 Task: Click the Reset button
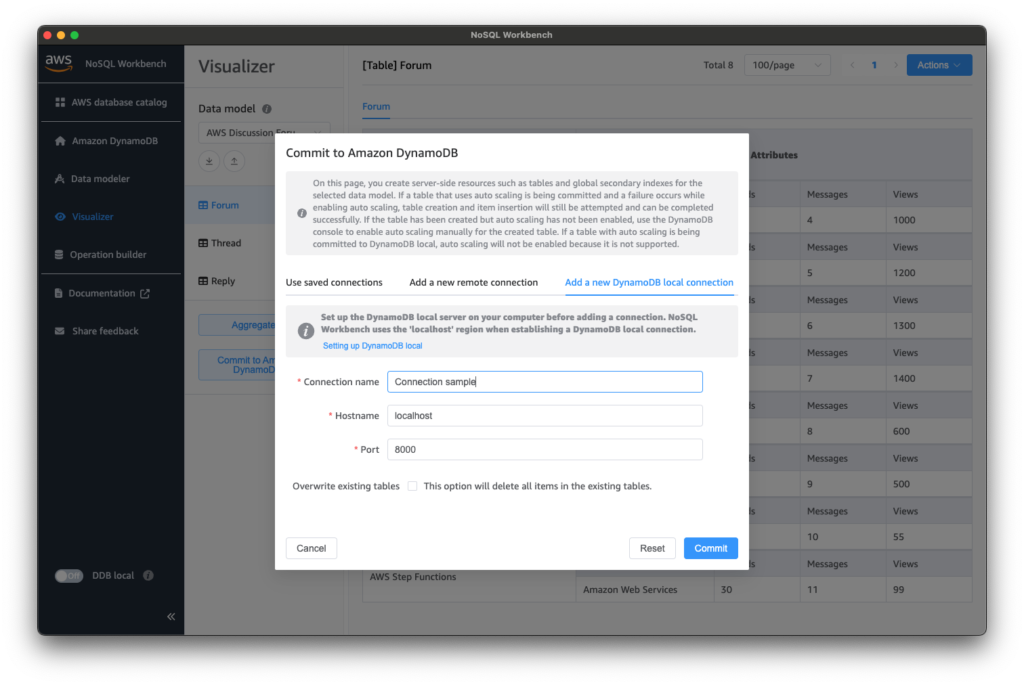652,548
